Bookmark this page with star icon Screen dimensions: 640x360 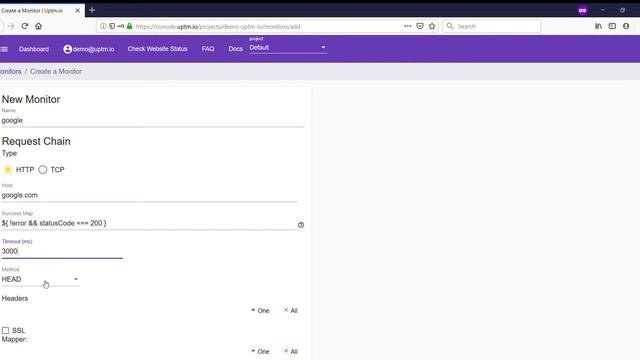pyautogui.click(x=432, y=26)
